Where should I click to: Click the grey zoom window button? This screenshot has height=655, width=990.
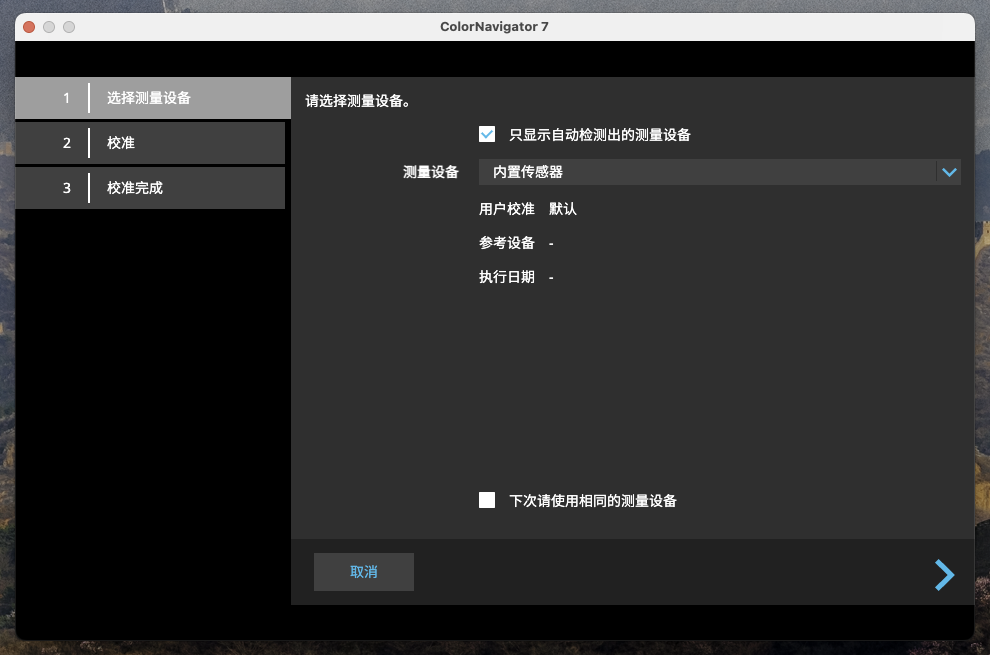69,27
